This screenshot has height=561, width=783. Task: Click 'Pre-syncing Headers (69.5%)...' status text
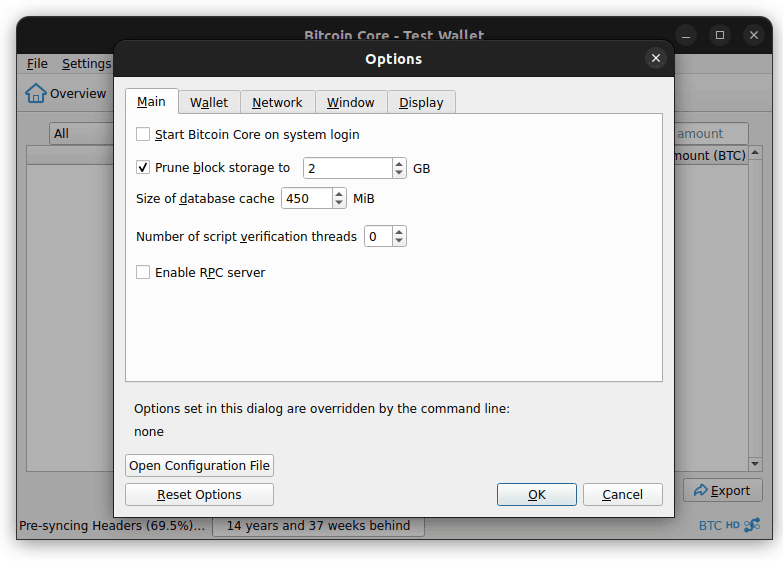point(112,526)
